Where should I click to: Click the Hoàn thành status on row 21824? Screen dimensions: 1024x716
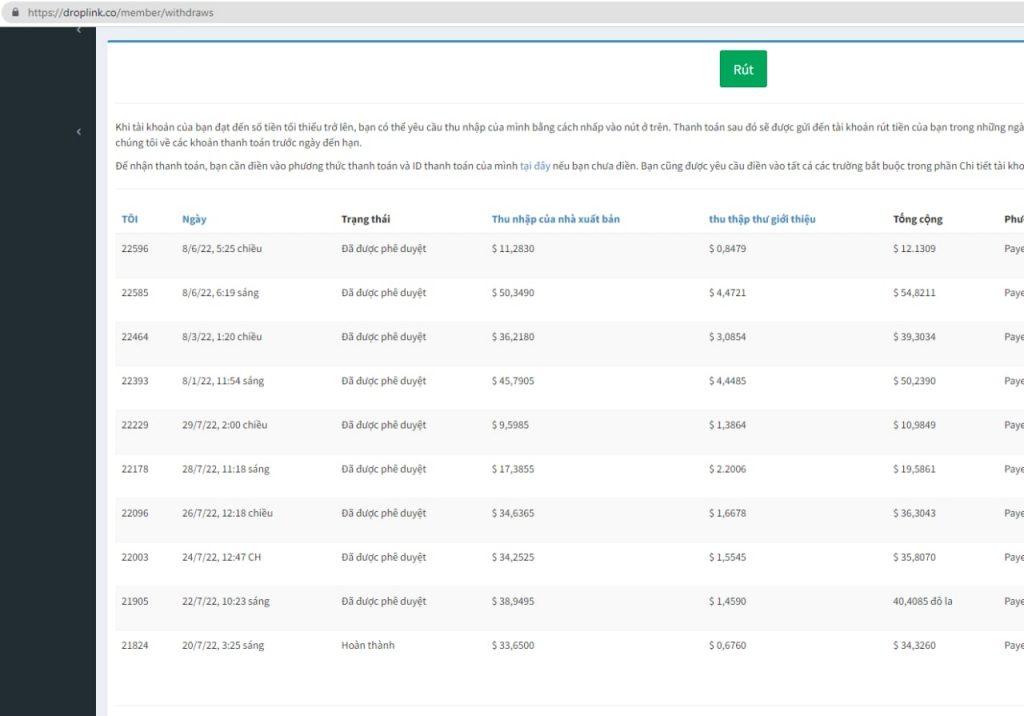click(371, 645)
